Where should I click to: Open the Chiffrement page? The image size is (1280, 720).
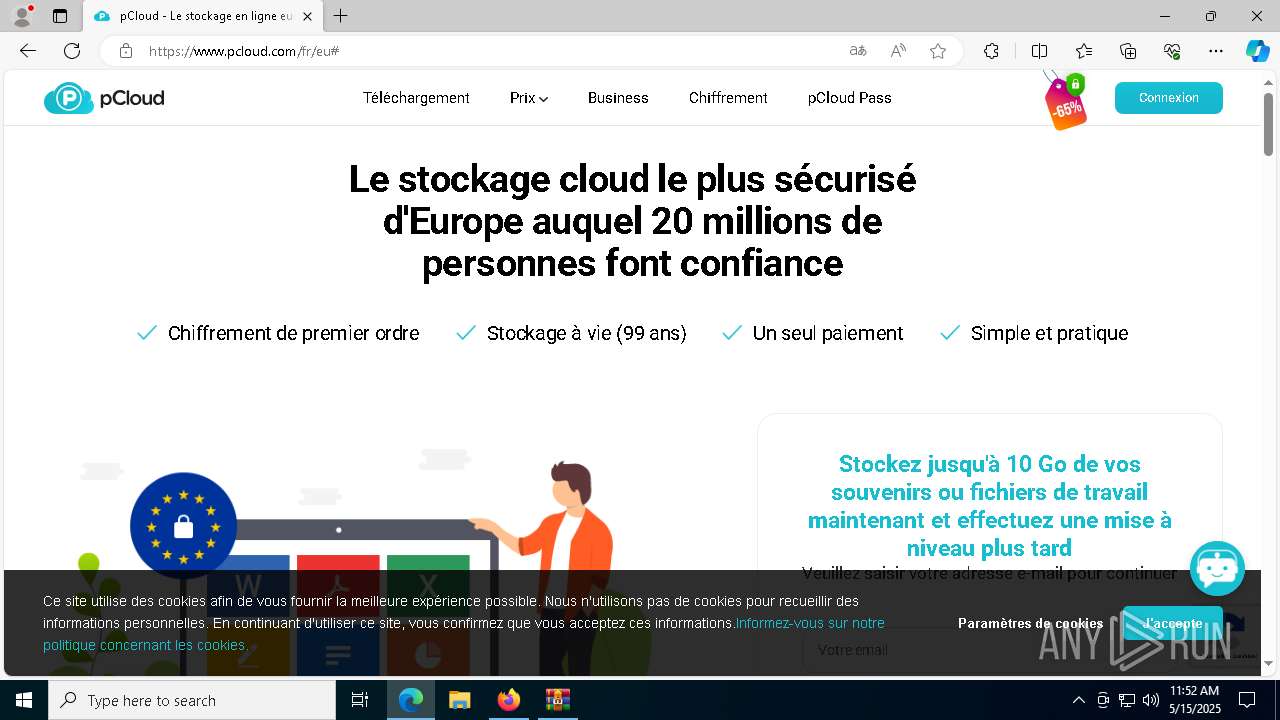point(728,98)
